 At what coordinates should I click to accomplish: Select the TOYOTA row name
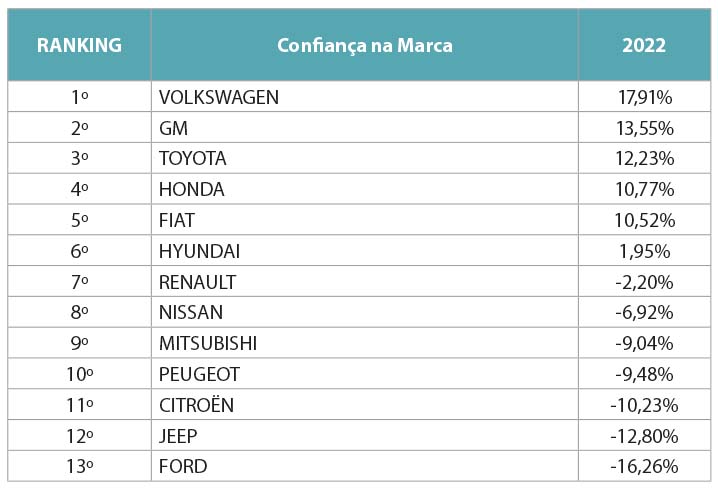[193, 158]
